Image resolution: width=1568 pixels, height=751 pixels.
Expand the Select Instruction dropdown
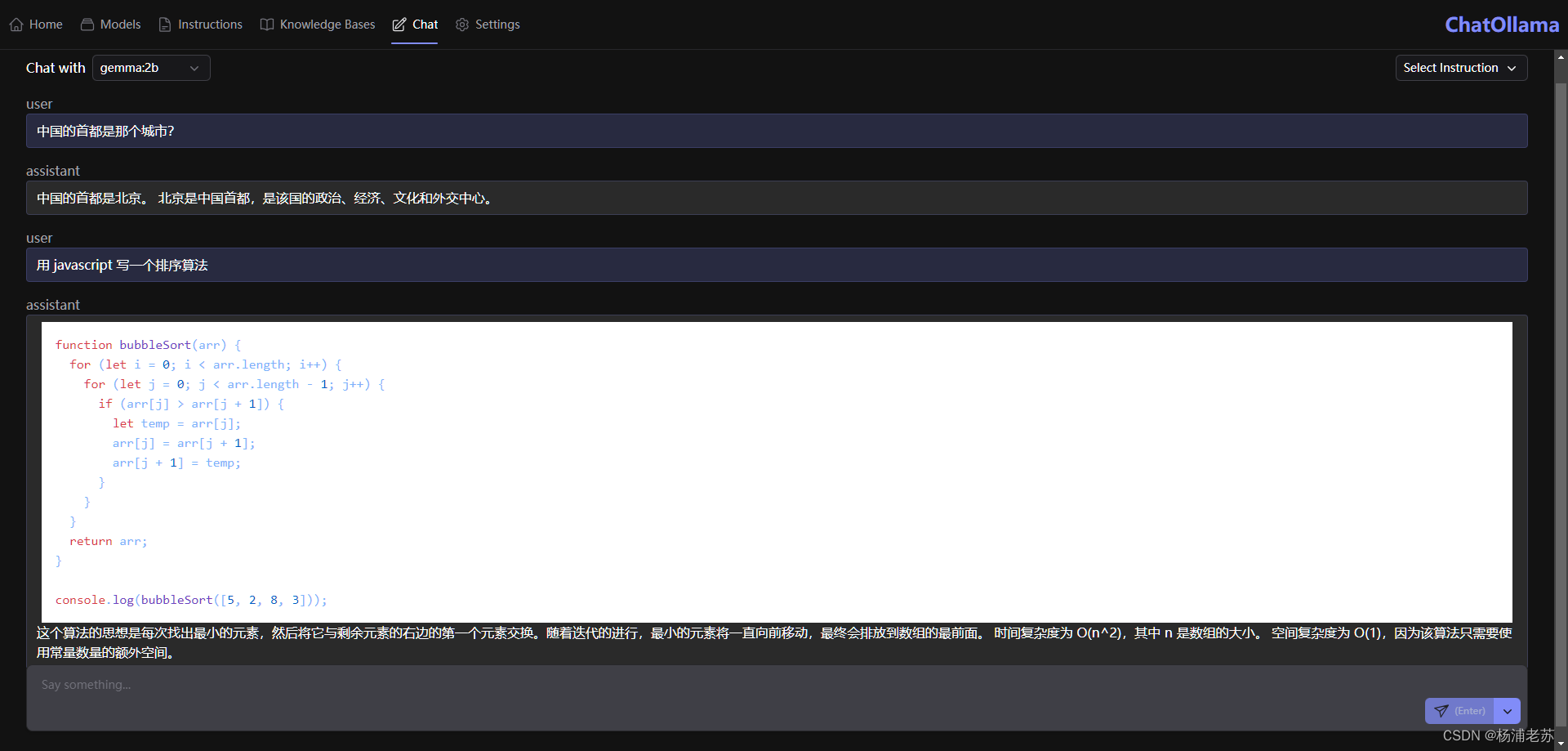(x=1461, y=68)
